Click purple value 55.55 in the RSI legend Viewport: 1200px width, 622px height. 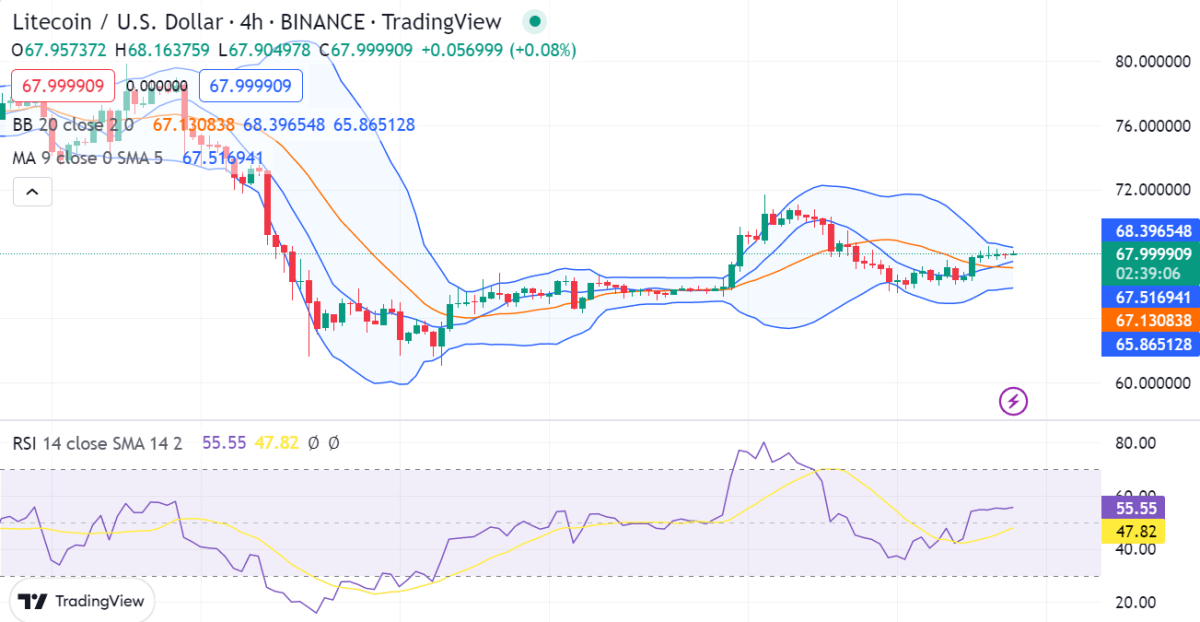click(x=225, y=442)
